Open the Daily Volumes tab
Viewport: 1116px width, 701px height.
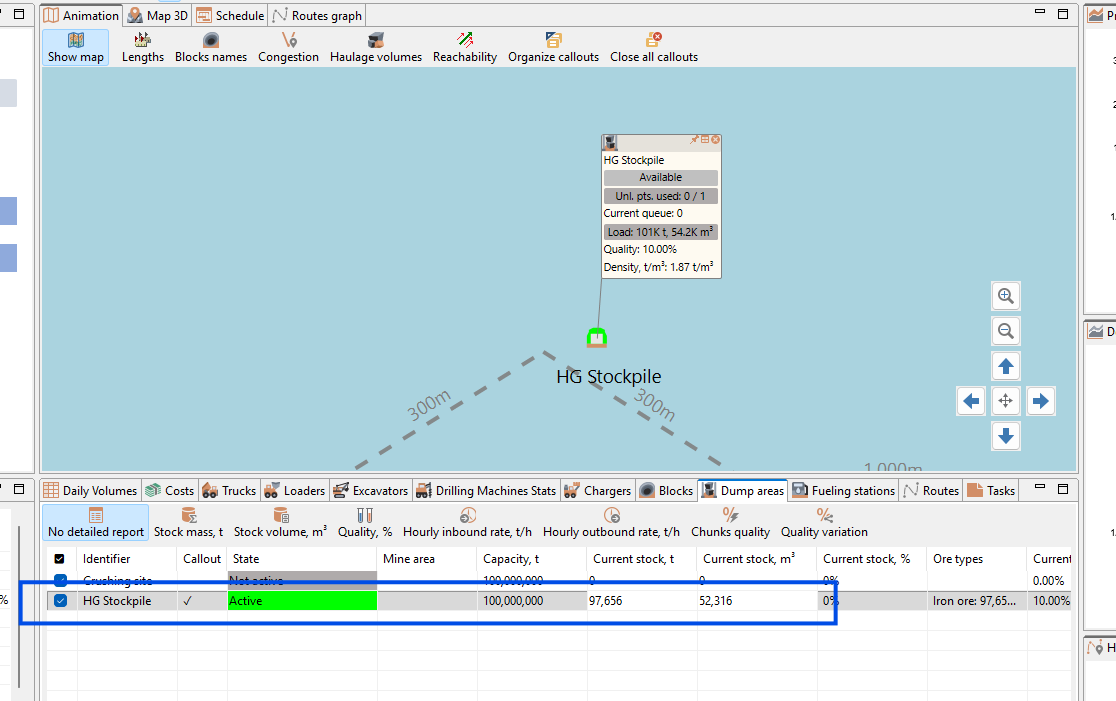(90, 490)
